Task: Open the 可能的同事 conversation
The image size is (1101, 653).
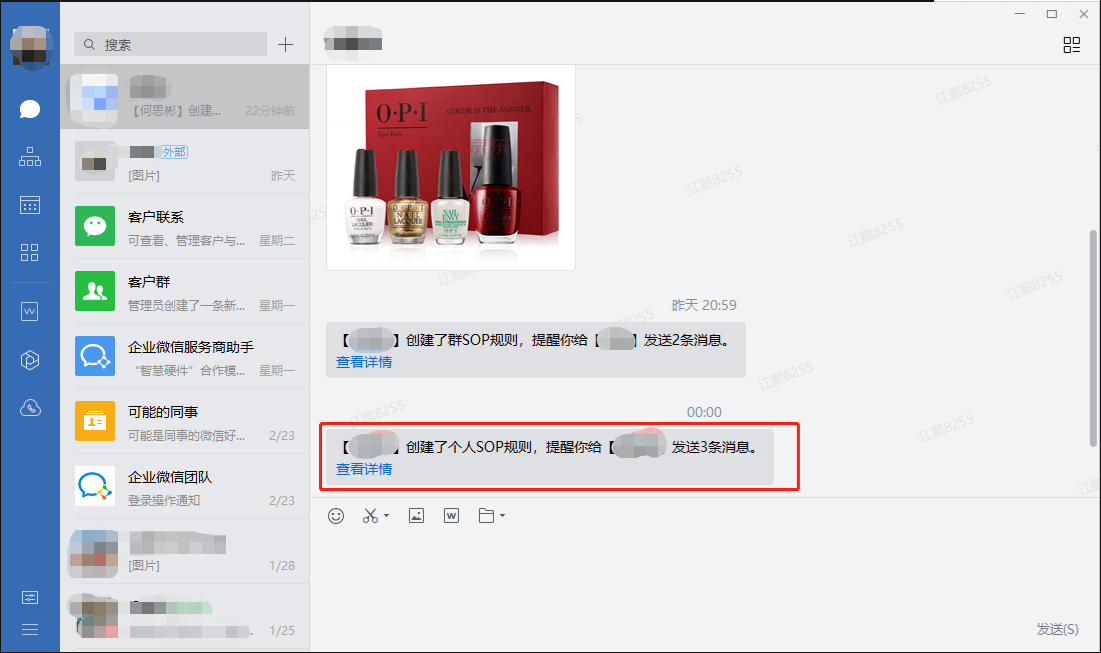Action: (x=185, y=421)
